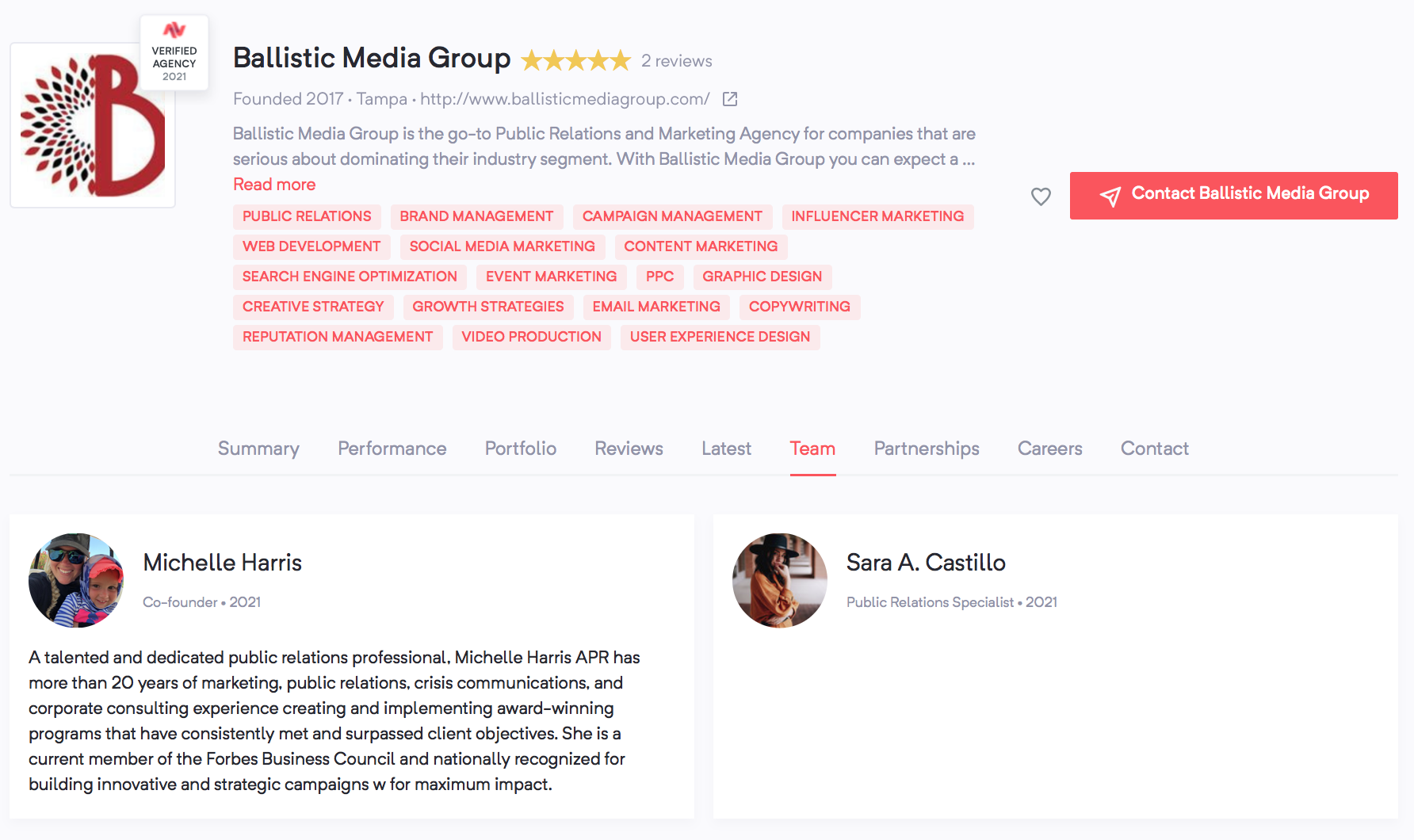Select the PPC tag
1414x840 pixels.
click(x=659, y=277)
